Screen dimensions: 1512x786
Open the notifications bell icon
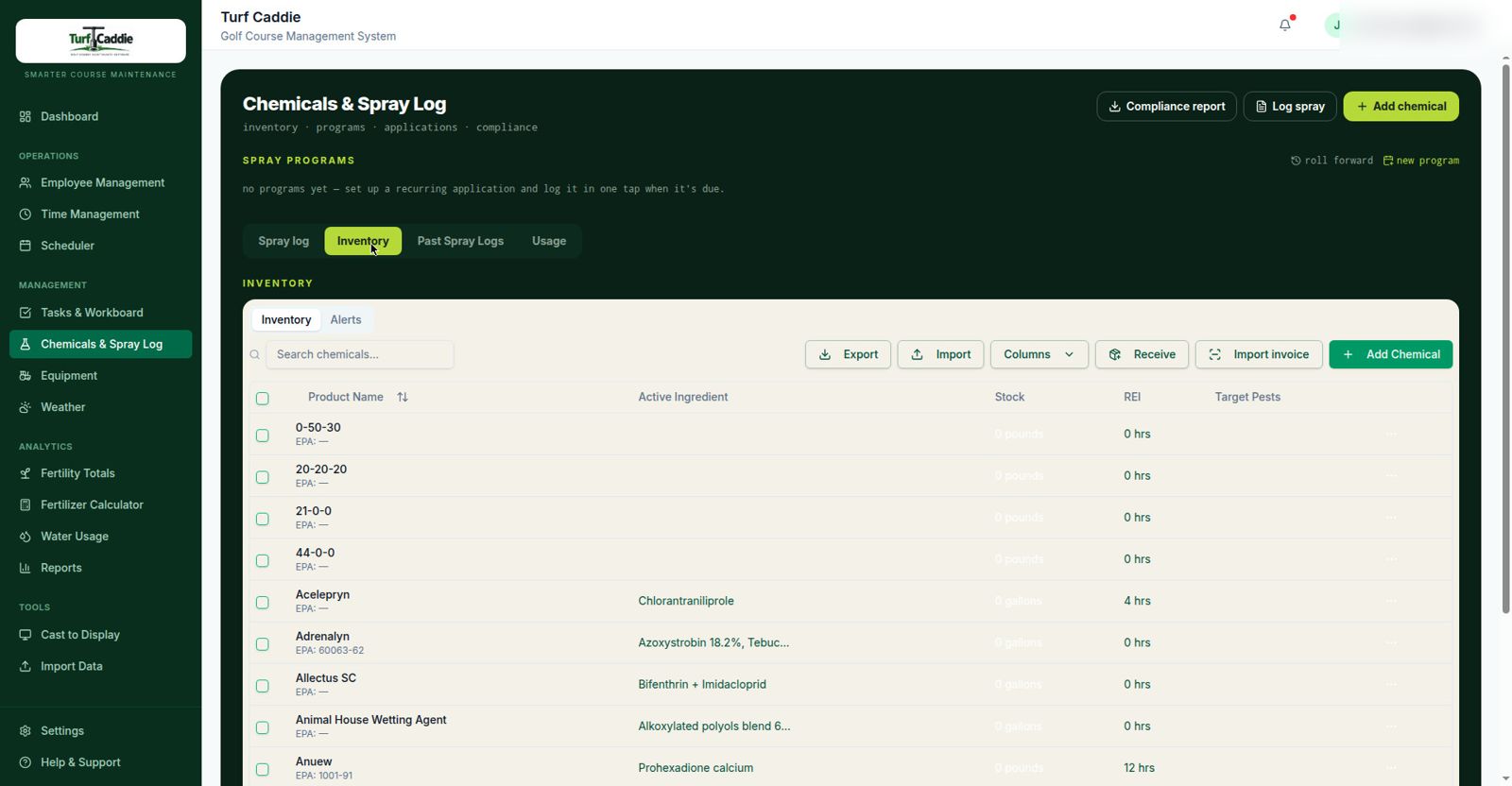click(x=1285, y=26)
